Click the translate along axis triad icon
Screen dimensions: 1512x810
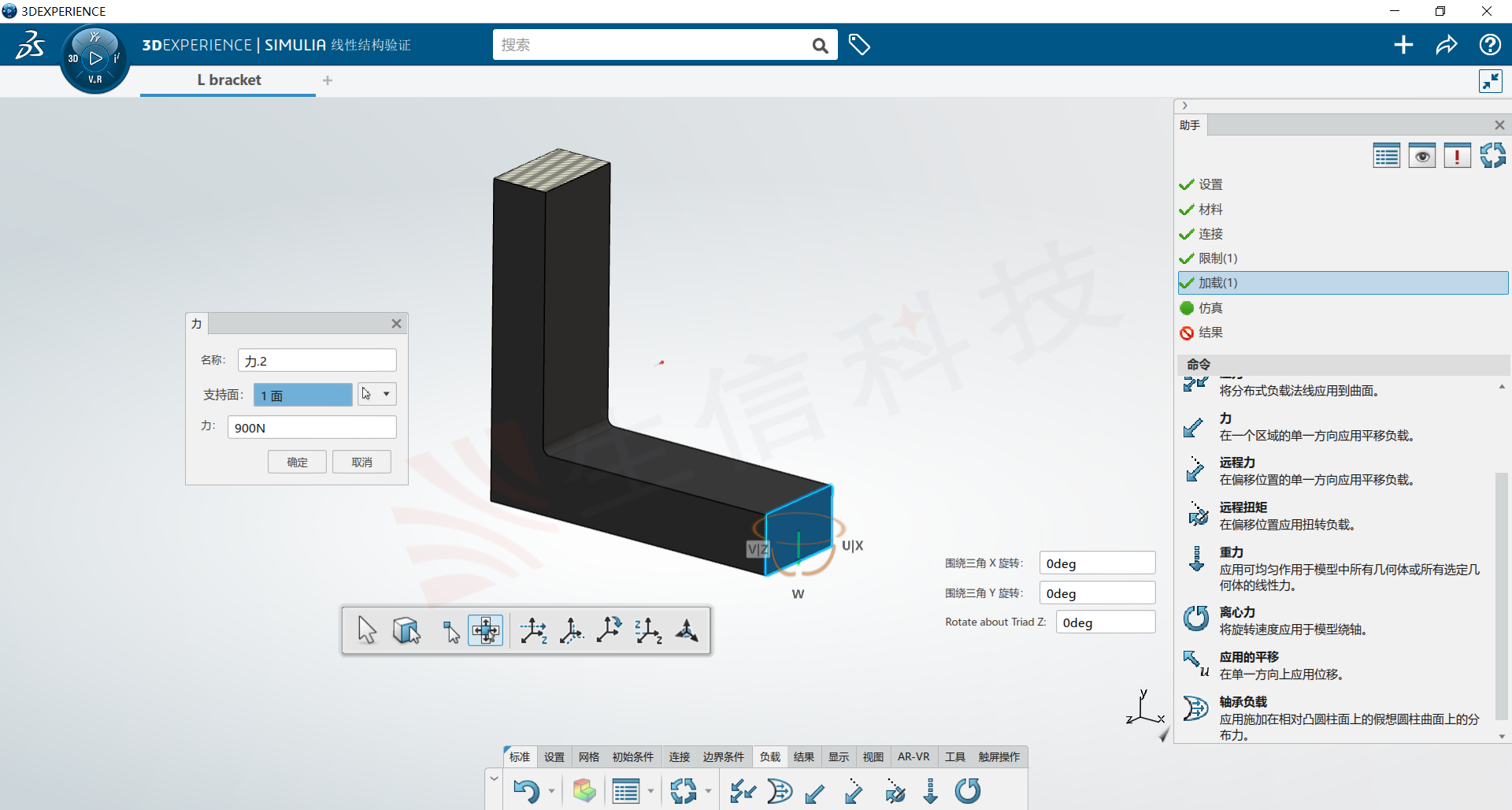(x=533, y=630)
